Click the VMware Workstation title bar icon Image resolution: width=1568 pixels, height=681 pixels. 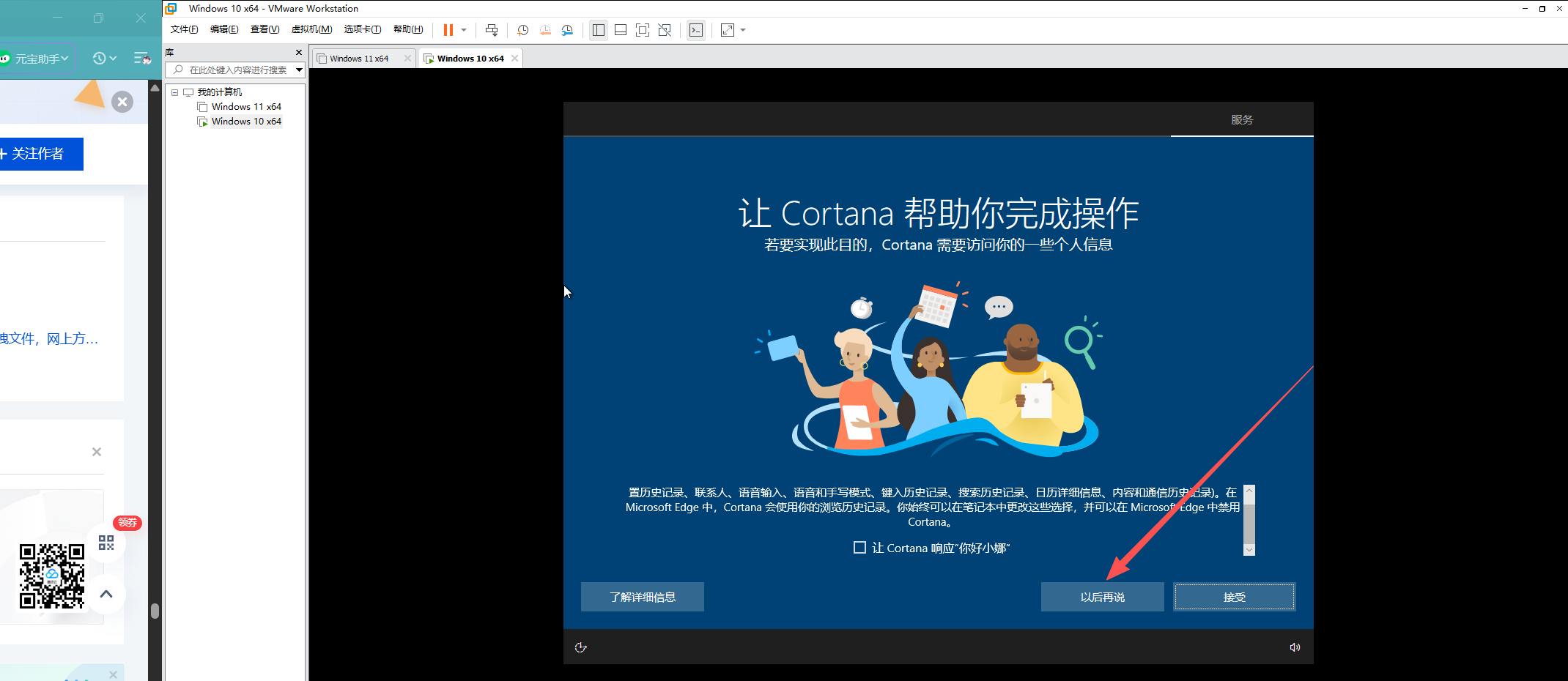click(171, 9)
